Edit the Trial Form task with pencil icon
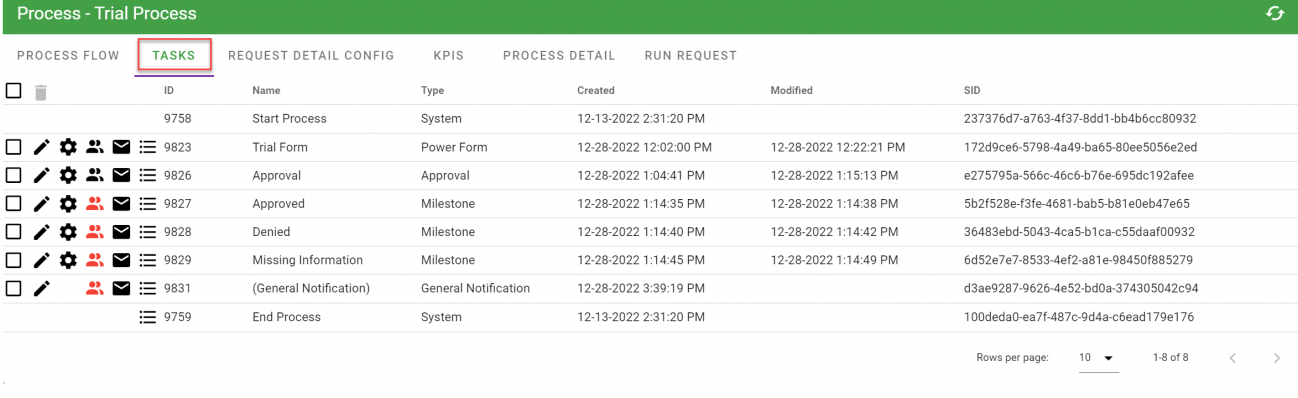The width and height of the screenshot is (1298, 398). [x=41, y=147]
